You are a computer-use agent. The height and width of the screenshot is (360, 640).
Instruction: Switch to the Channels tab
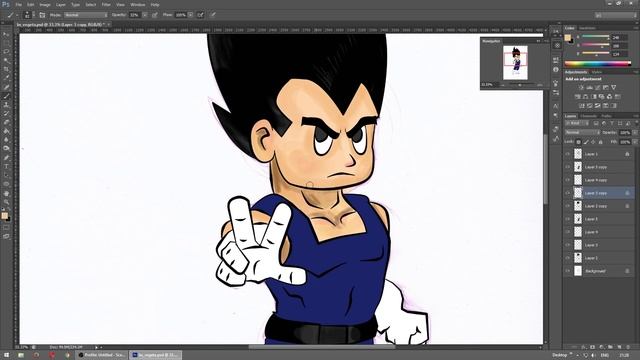tap(588, 116)
